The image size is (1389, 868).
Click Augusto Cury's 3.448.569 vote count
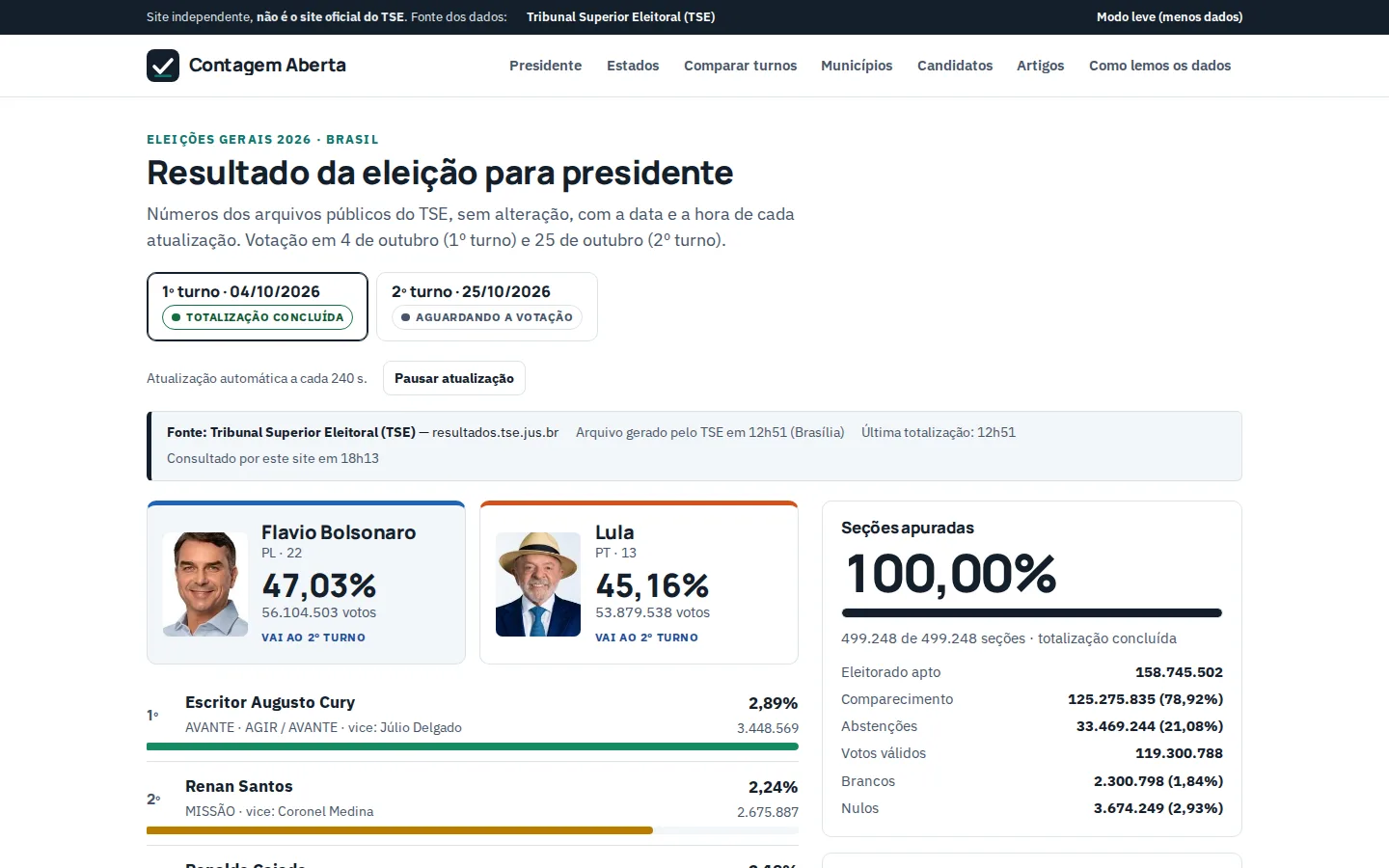[x=768, y=728]
